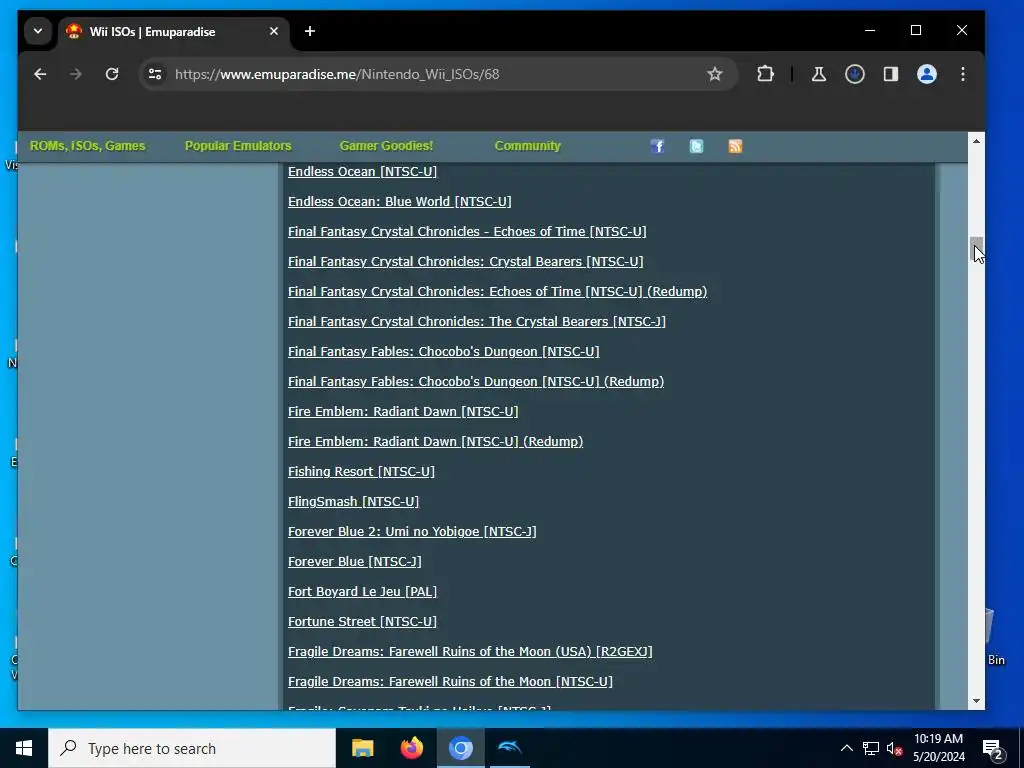Click the scrollbar down arrow
The image size is (1024, 768).
pyautogui.click(x=976, y=701)
